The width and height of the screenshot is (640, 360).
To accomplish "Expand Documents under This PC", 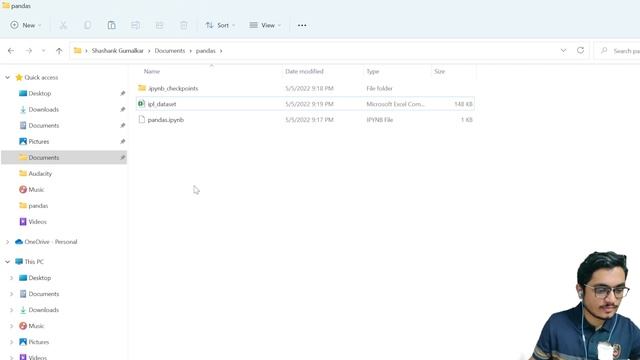I will coord(11,294).
